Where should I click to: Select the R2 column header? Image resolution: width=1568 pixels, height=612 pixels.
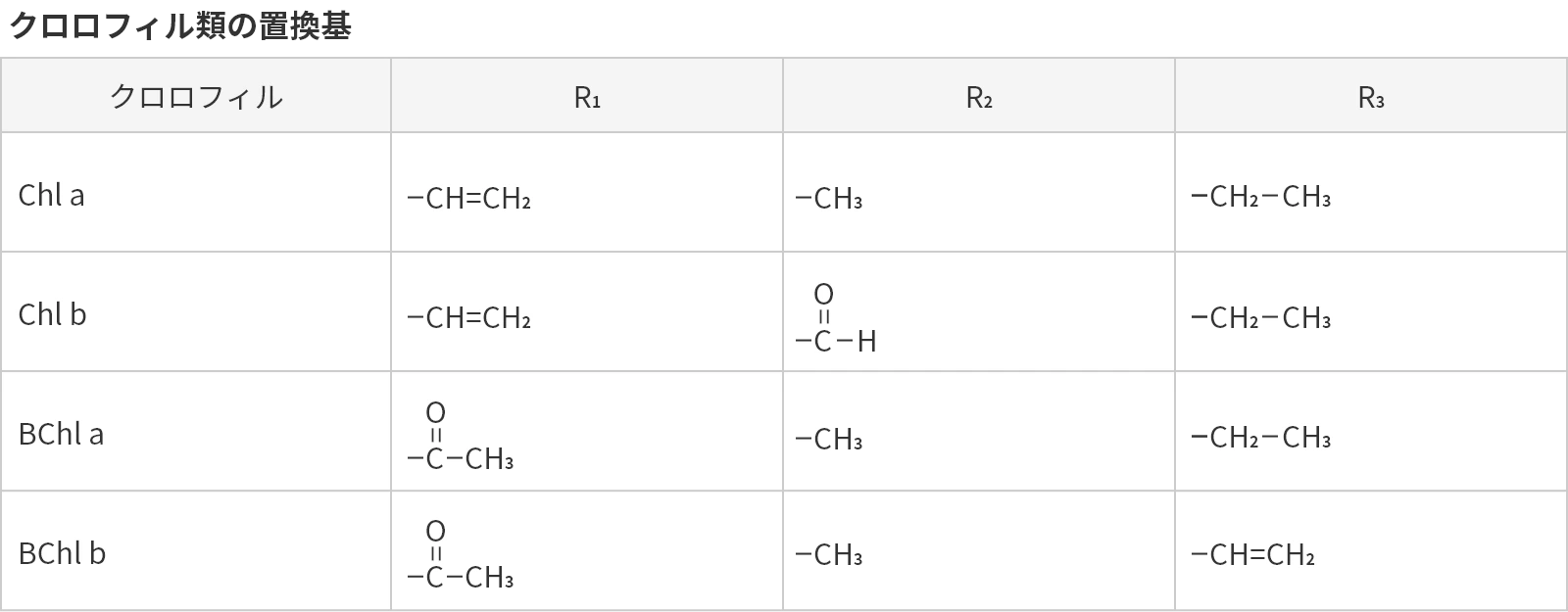click(979, 97)
